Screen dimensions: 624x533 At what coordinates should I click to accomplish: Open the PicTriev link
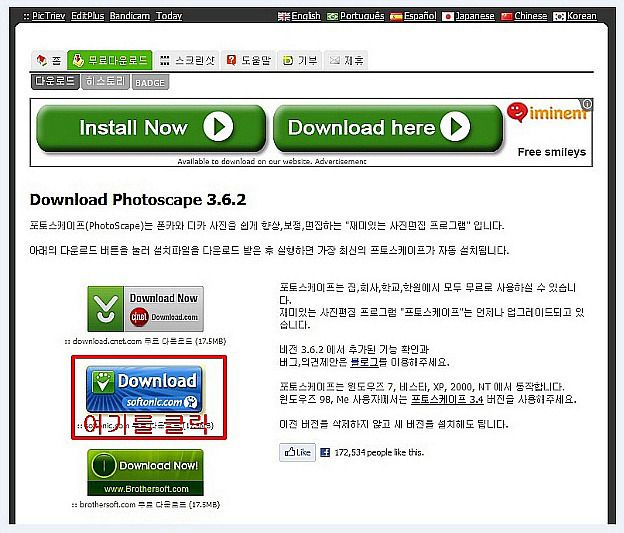(x=48, y=16)
